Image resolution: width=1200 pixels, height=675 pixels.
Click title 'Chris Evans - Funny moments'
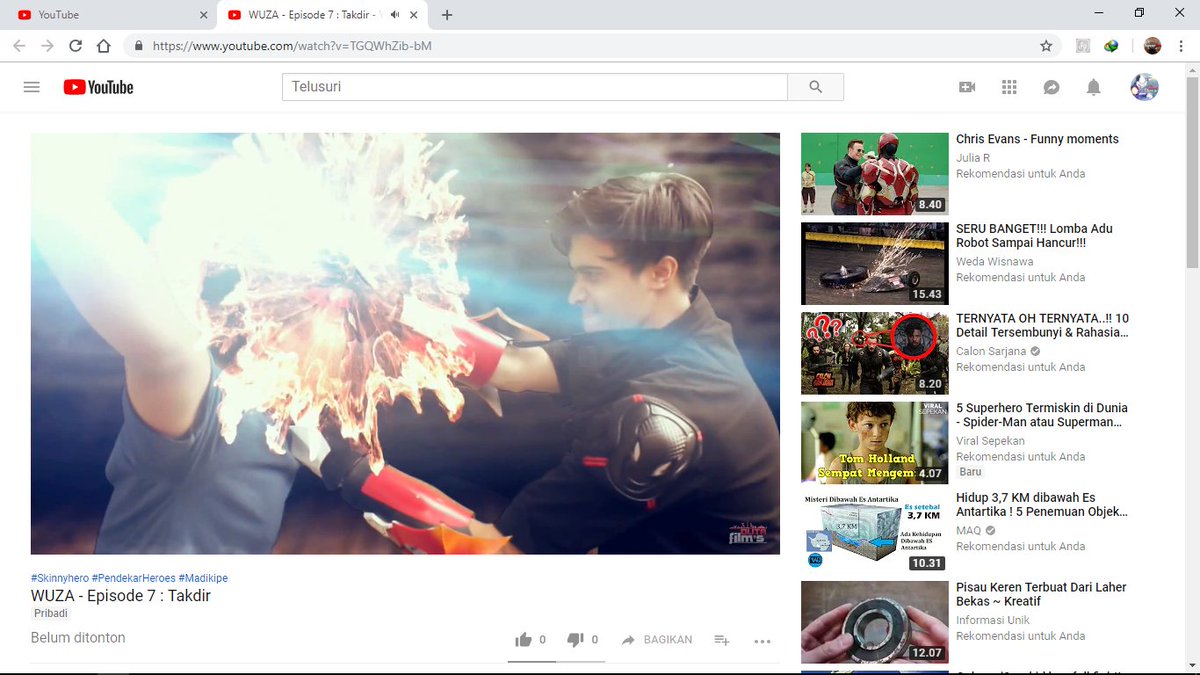pos(1037,139)
